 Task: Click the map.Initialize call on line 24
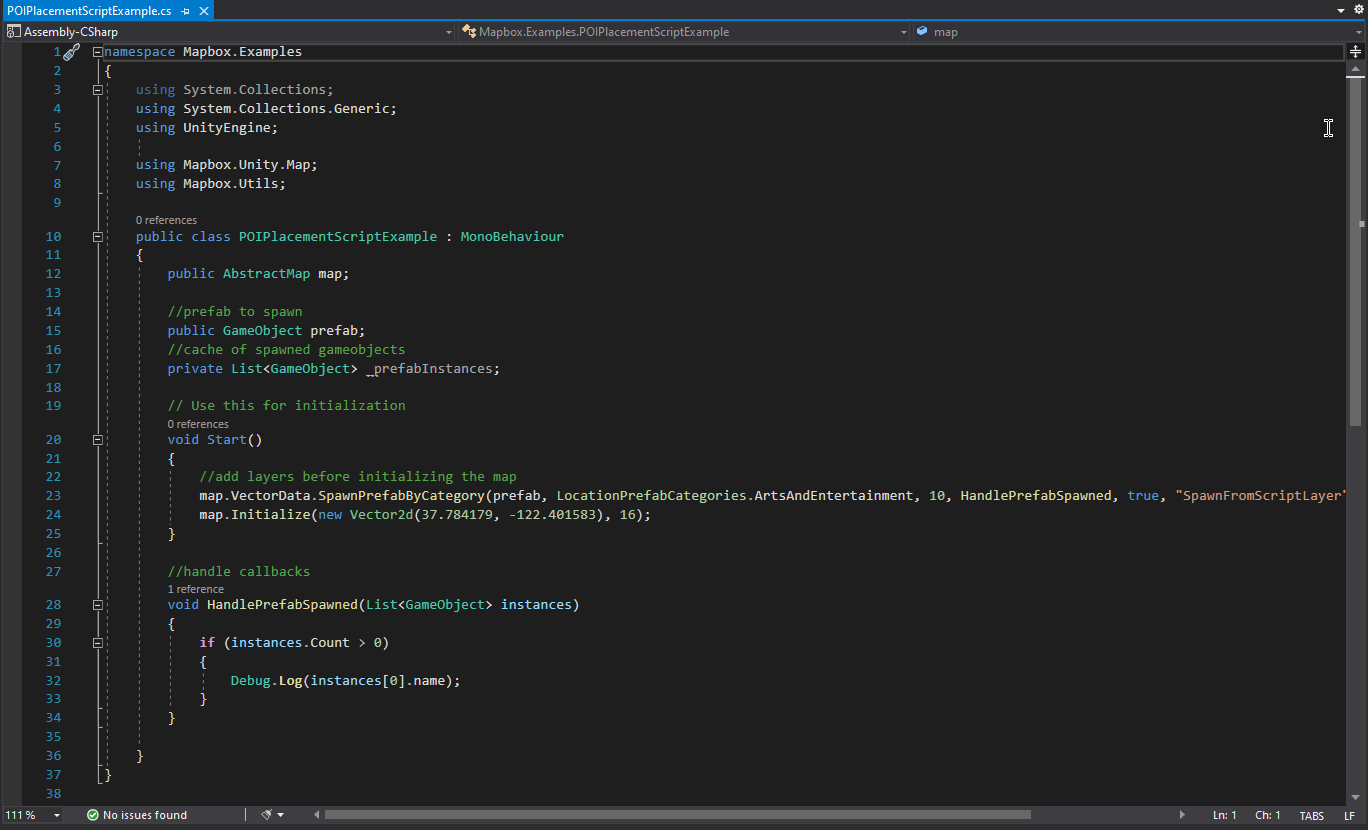(x=255, y=515)
